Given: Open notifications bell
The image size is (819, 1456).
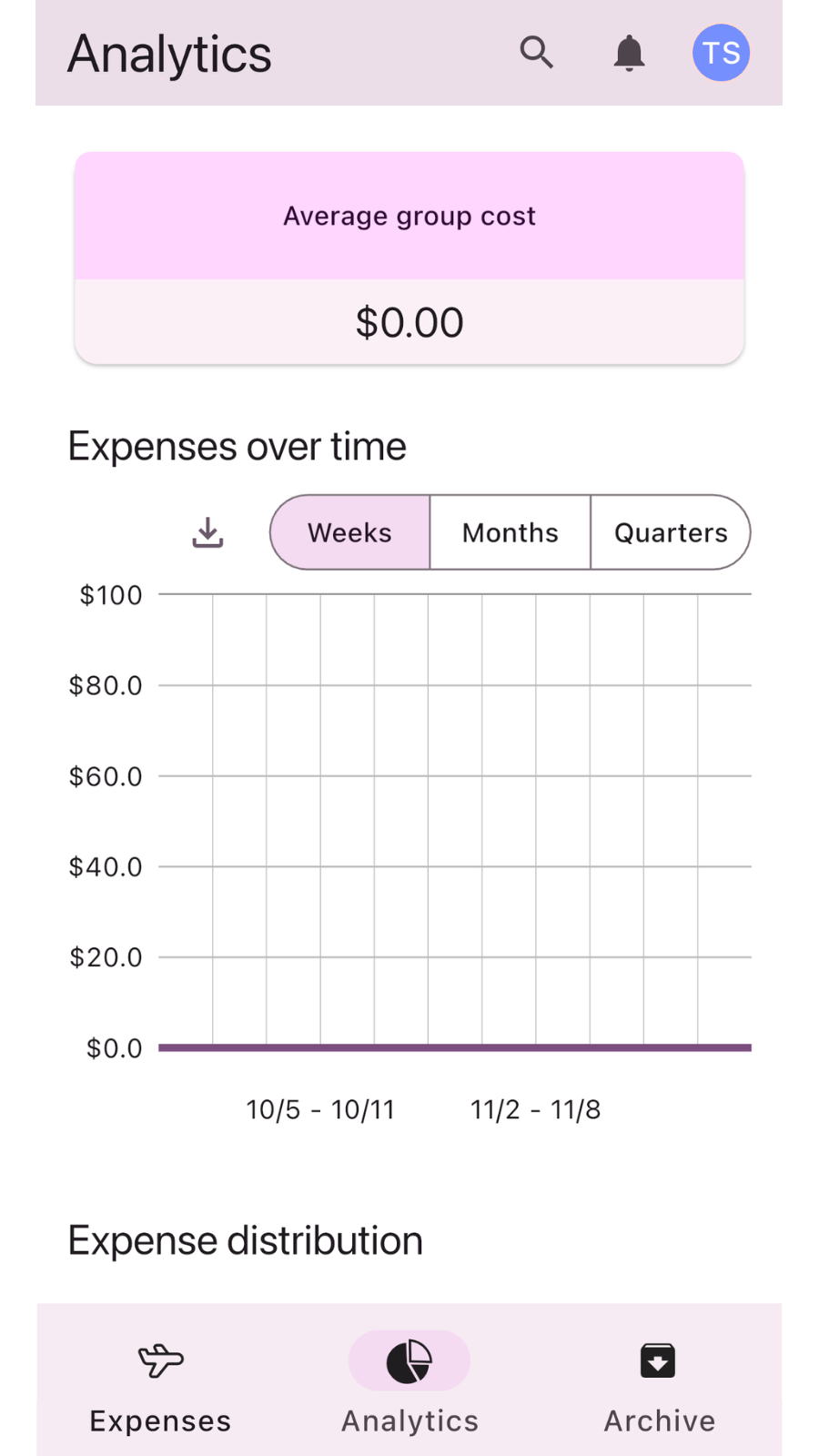Looking at the screenshot, I should pyautogui.click(x=629, y=53).
